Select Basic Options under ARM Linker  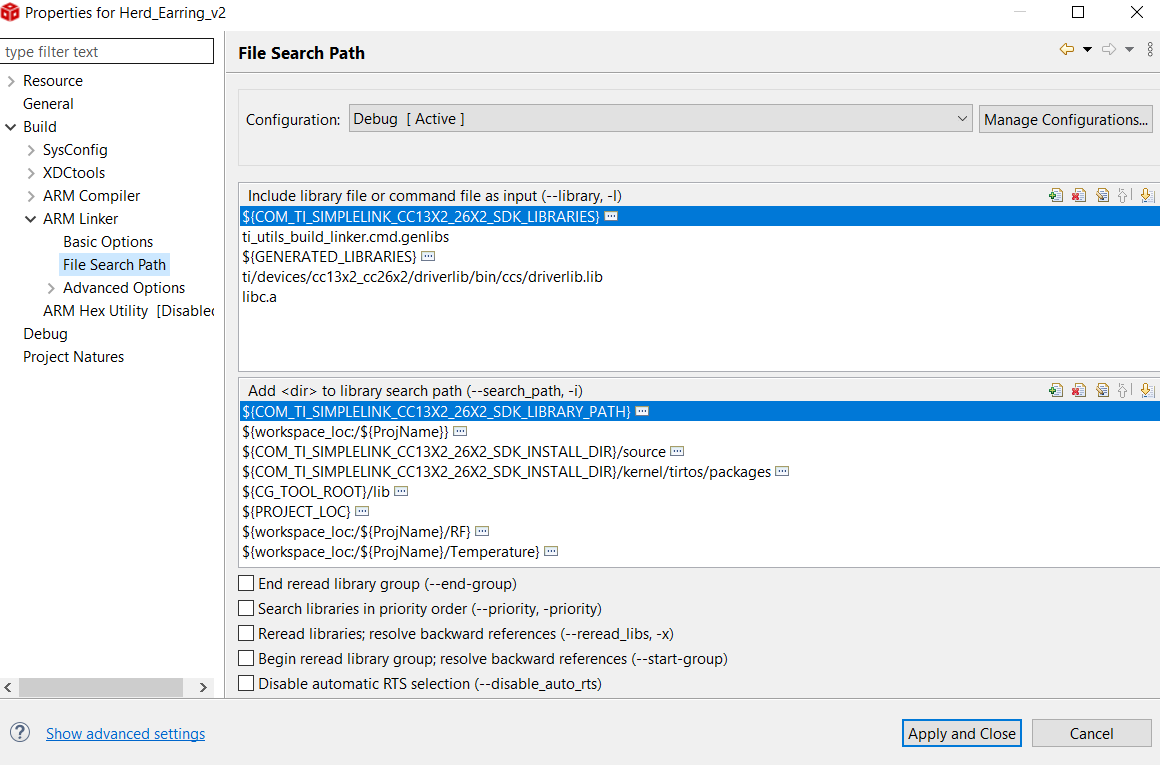(108, 242)
